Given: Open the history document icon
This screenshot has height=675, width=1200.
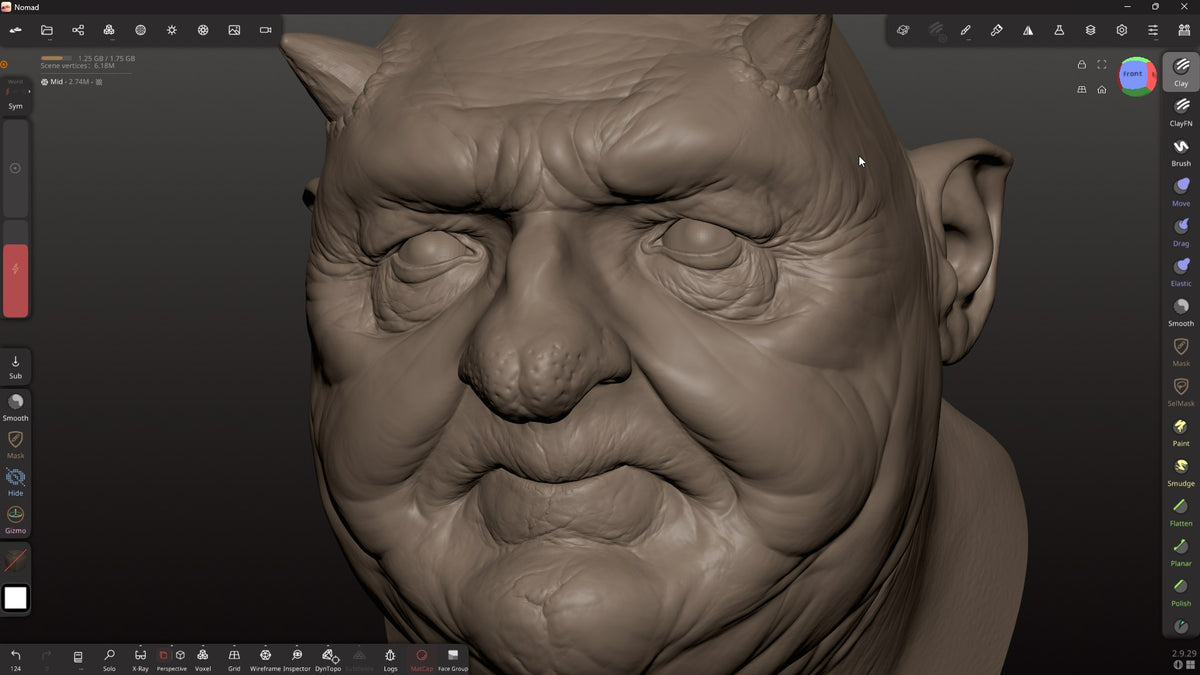Looking at the screenshot, I should [78, 659].
